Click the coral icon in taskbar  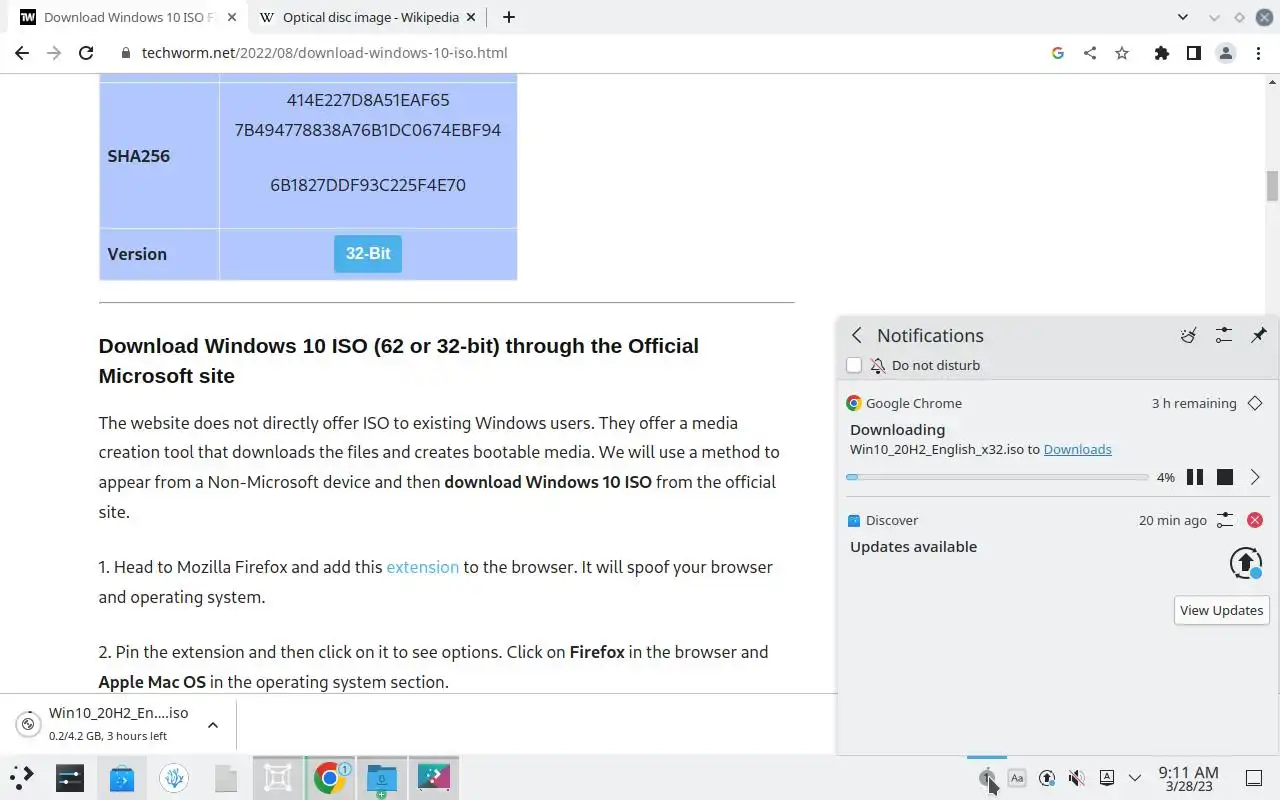pyautogui.click(x=174, y=776)
